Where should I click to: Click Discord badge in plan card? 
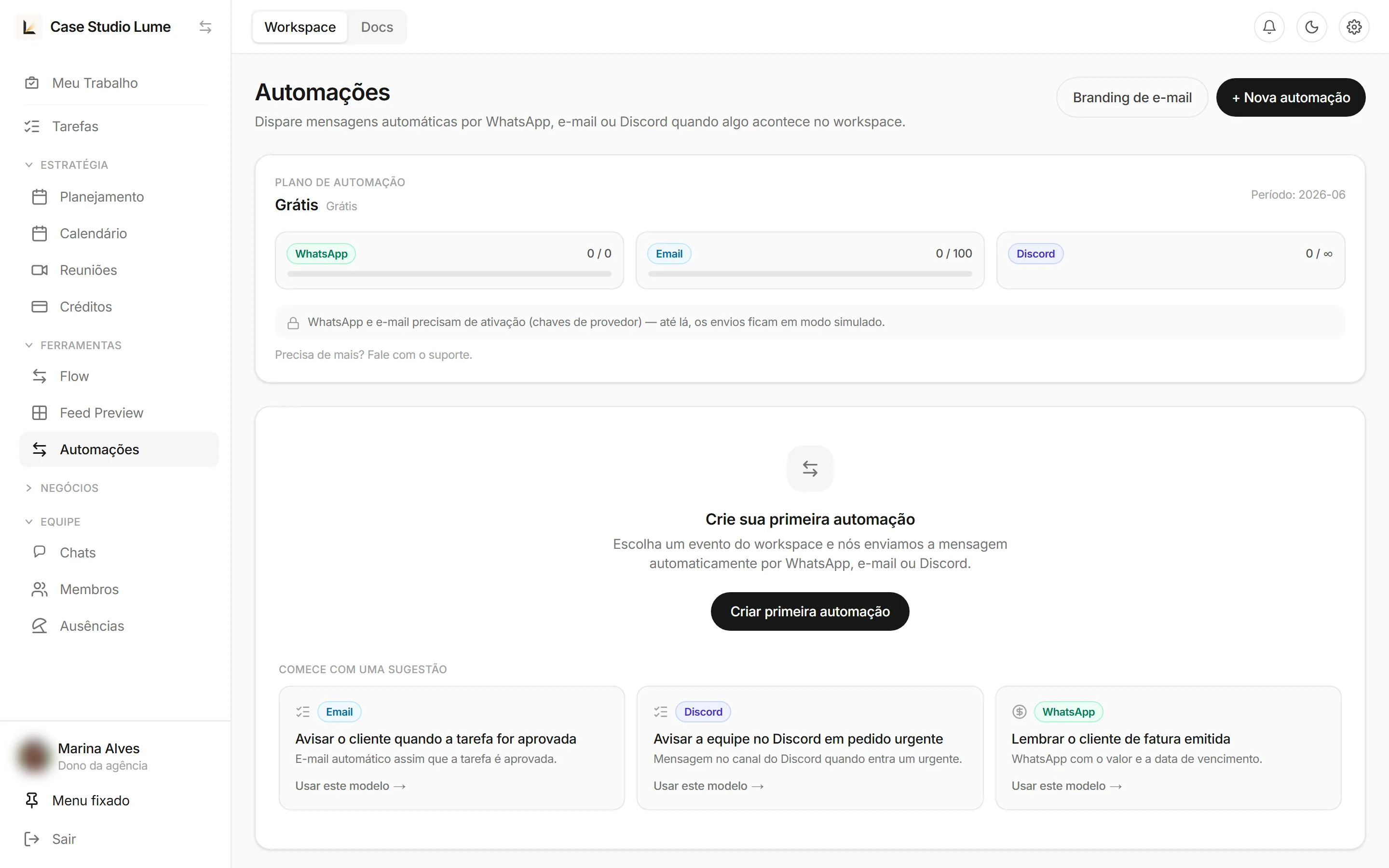(1035, 254)
